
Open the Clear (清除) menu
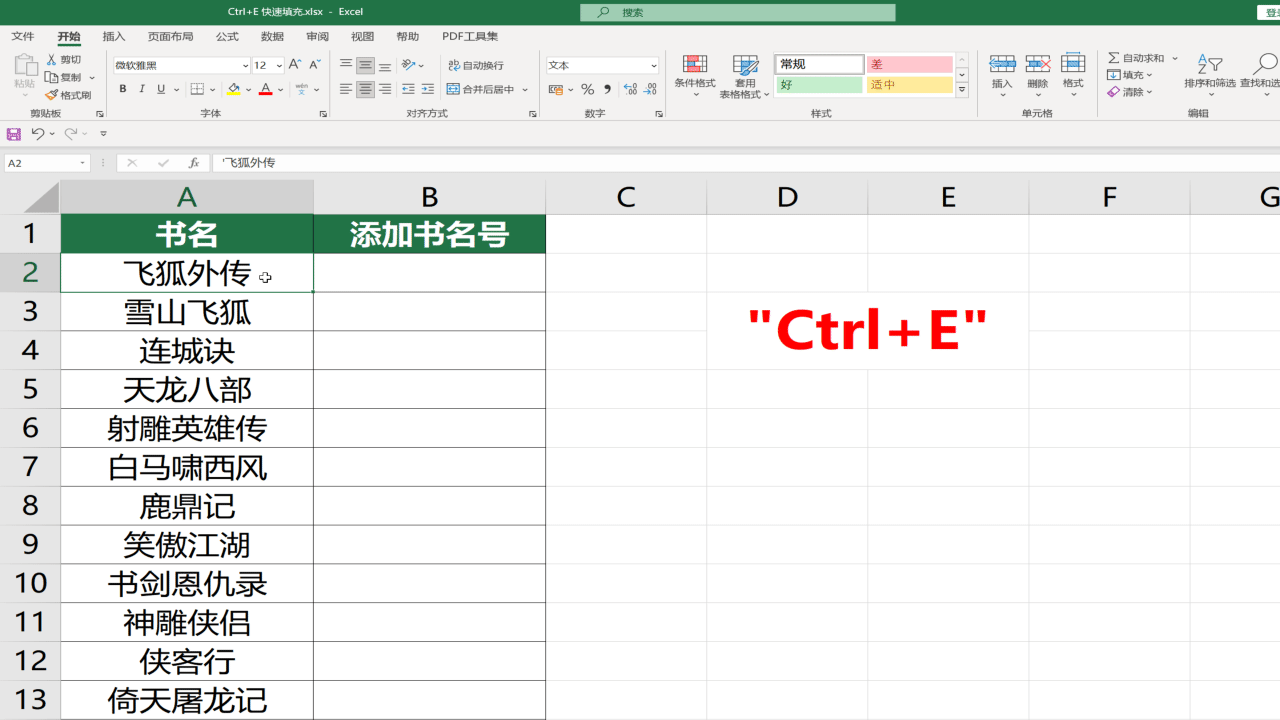1130,92
